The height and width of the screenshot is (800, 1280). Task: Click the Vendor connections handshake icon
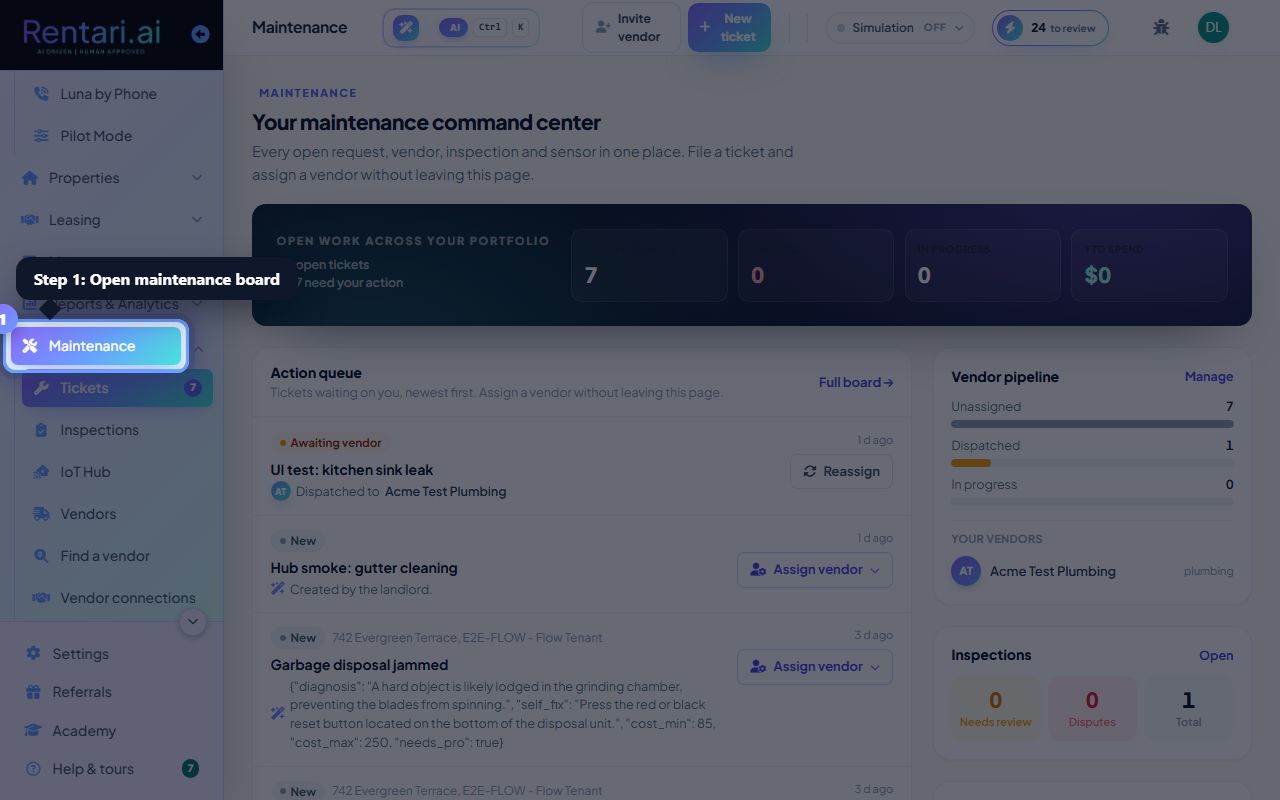coord(41,598)
